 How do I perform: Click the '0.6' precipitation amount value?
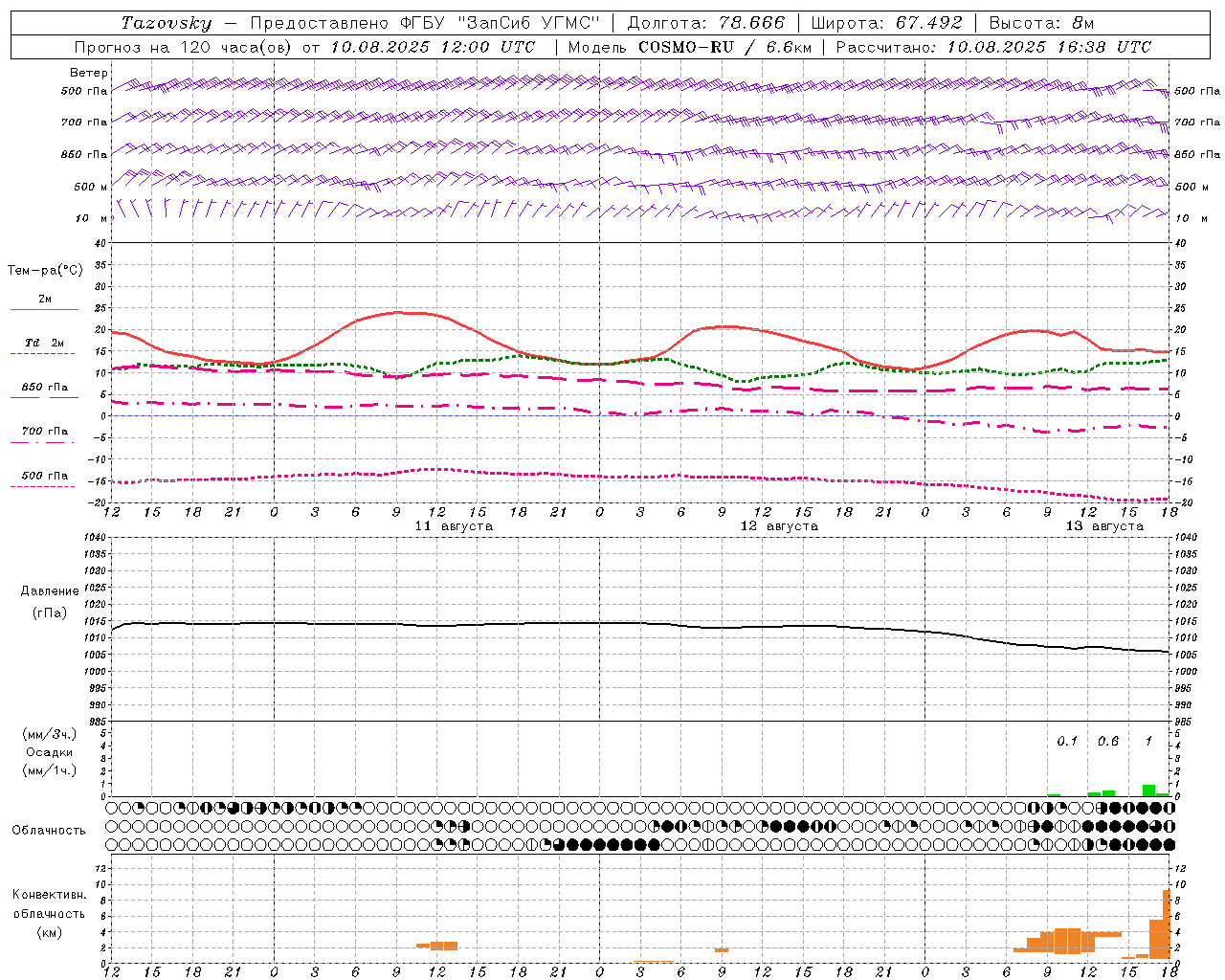1108,741
